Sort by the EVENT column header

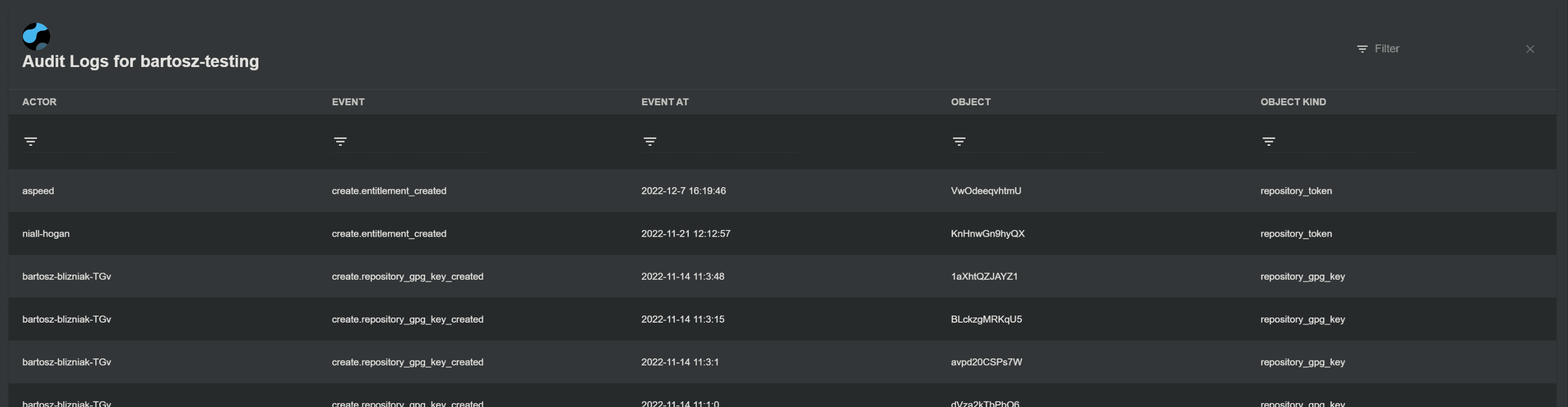348,102
